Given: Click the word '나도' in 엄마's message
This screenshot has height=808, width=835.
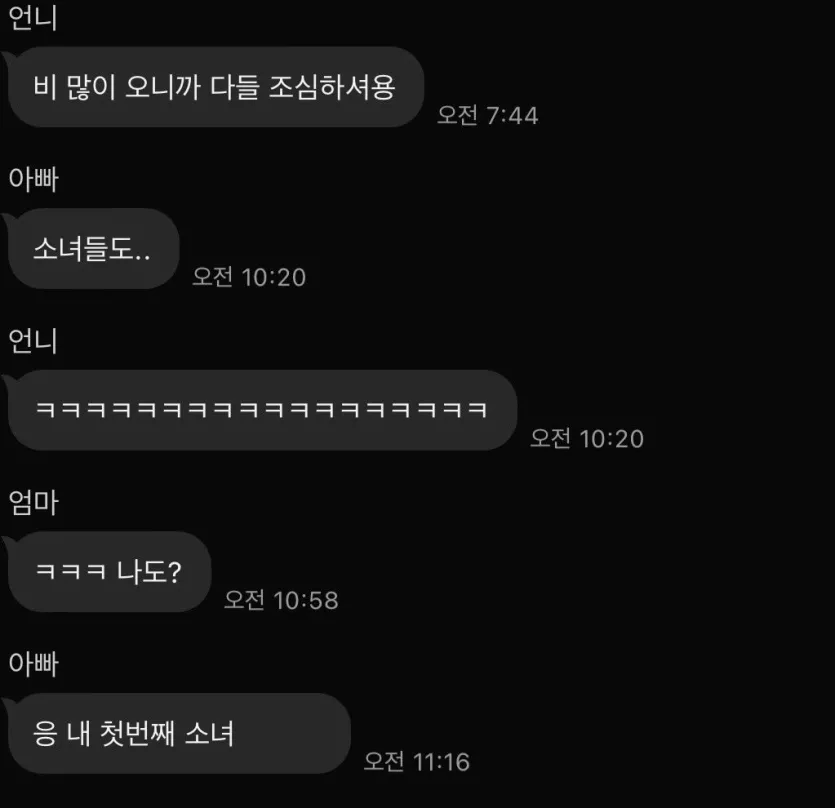Looking at the screenshot, I should click(141, 572).
